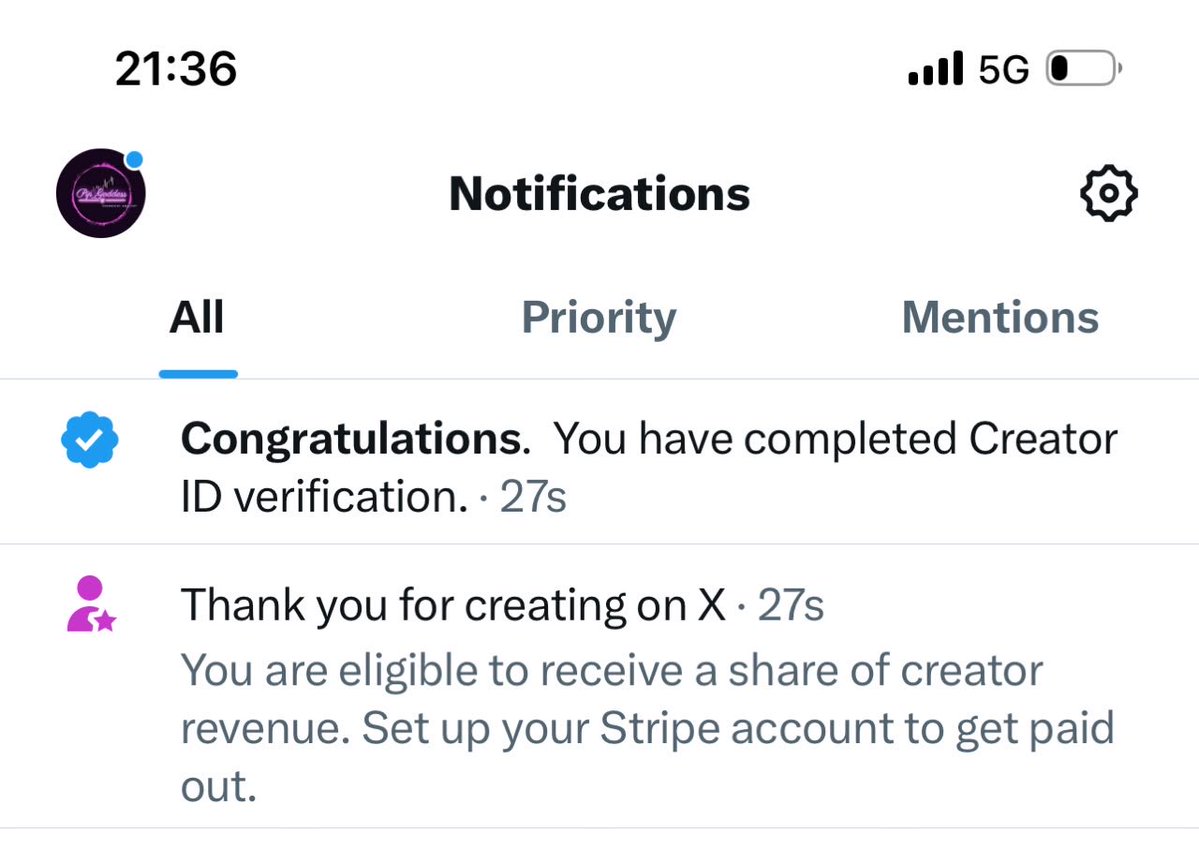1199x849 pixels.
Task: Tap the cellular signal bars icon
Action: pyautogui.click(x=935, y=68)
